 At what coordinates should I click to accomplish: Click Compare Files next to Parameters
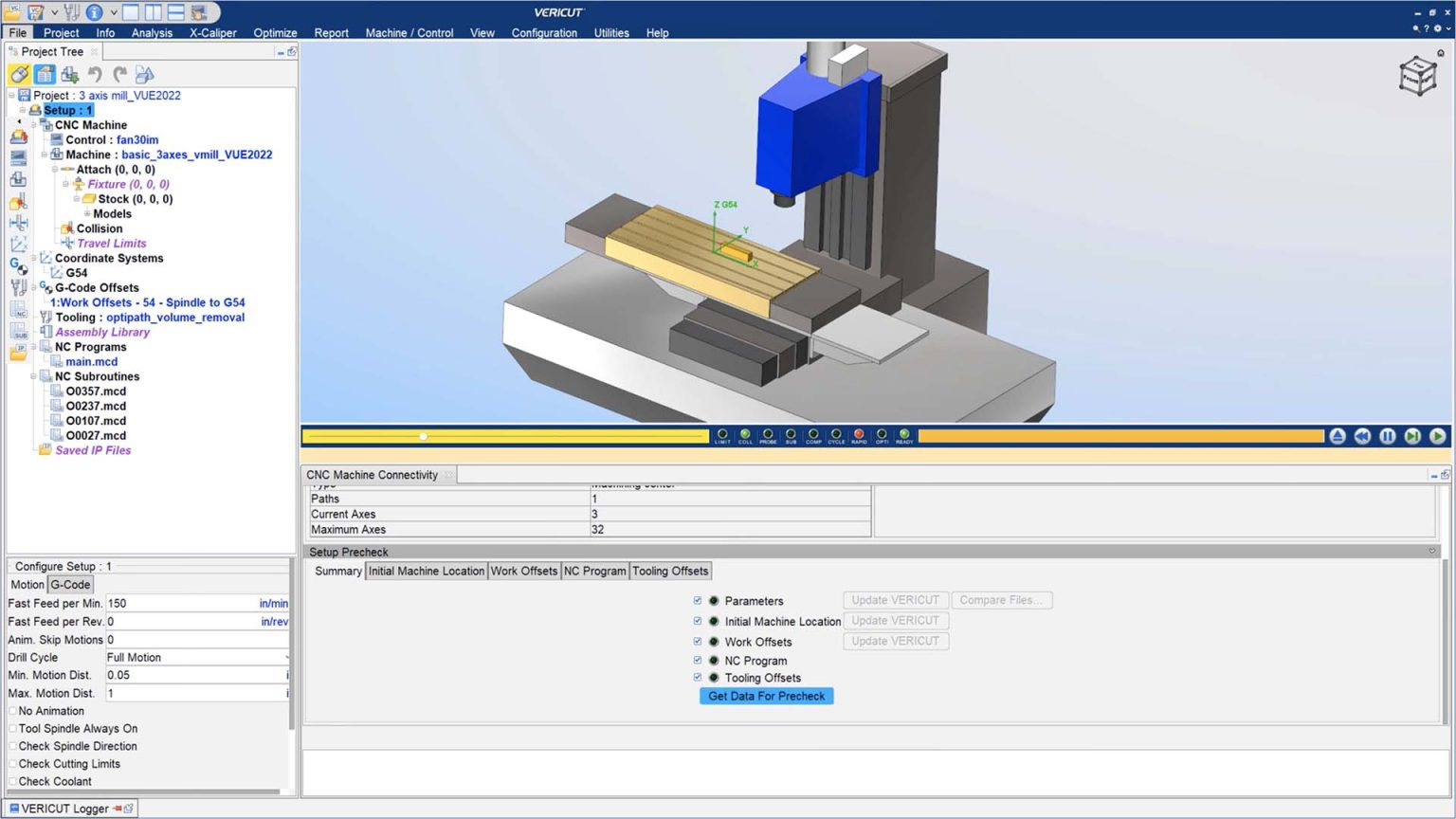pos(1002,600)
